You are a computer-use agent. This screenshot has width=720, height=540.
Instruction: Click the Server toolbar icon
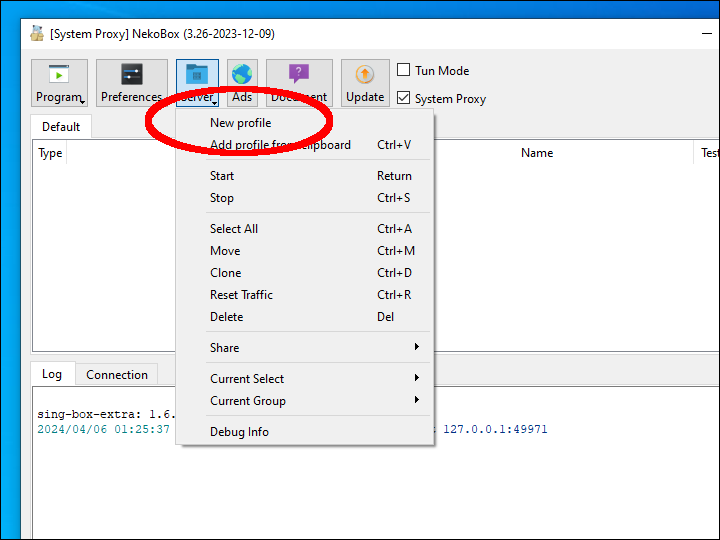click(197, 78)
